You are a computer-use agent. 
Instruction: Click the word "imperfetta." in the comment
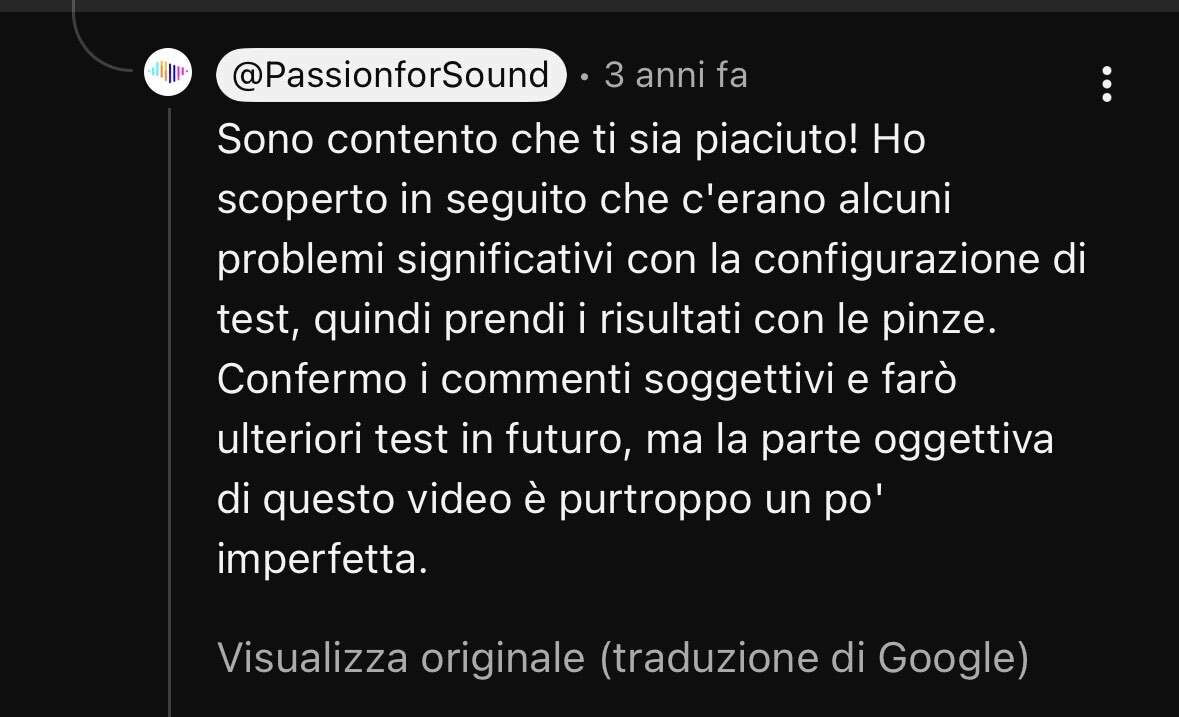click(x=322, y=561)
